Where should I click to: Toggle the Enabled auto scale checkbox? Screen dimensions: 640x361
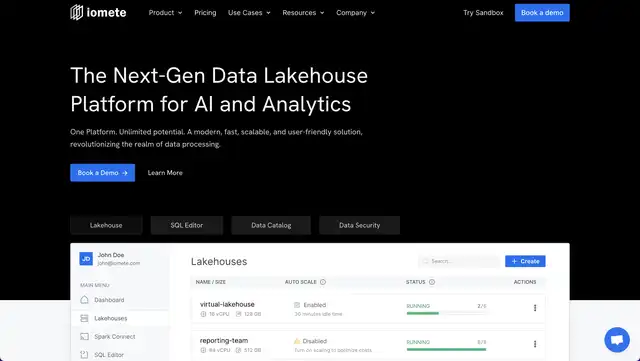(x=297, y=305)
